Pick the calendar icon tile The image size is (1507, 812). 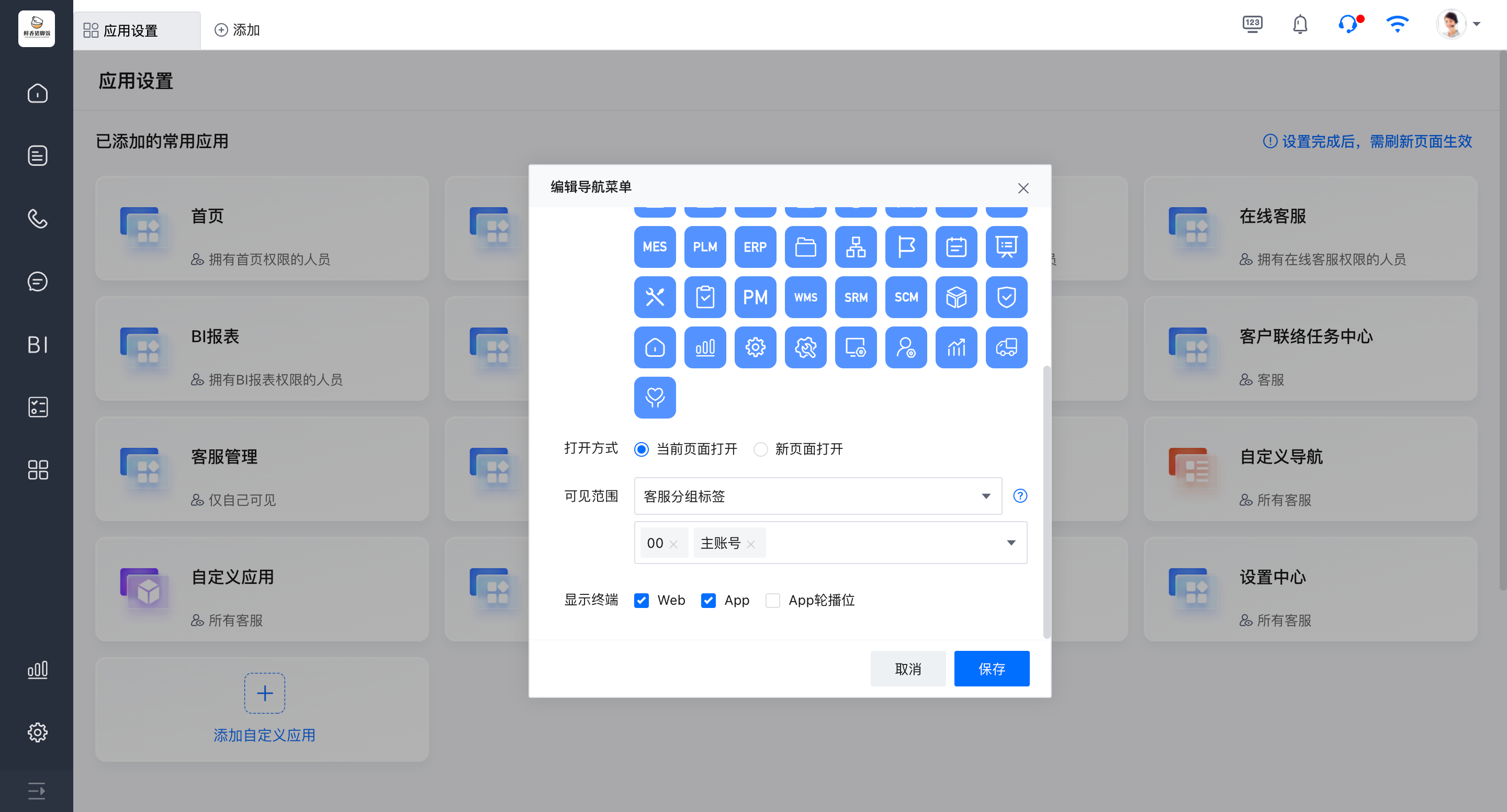point(957,247)
